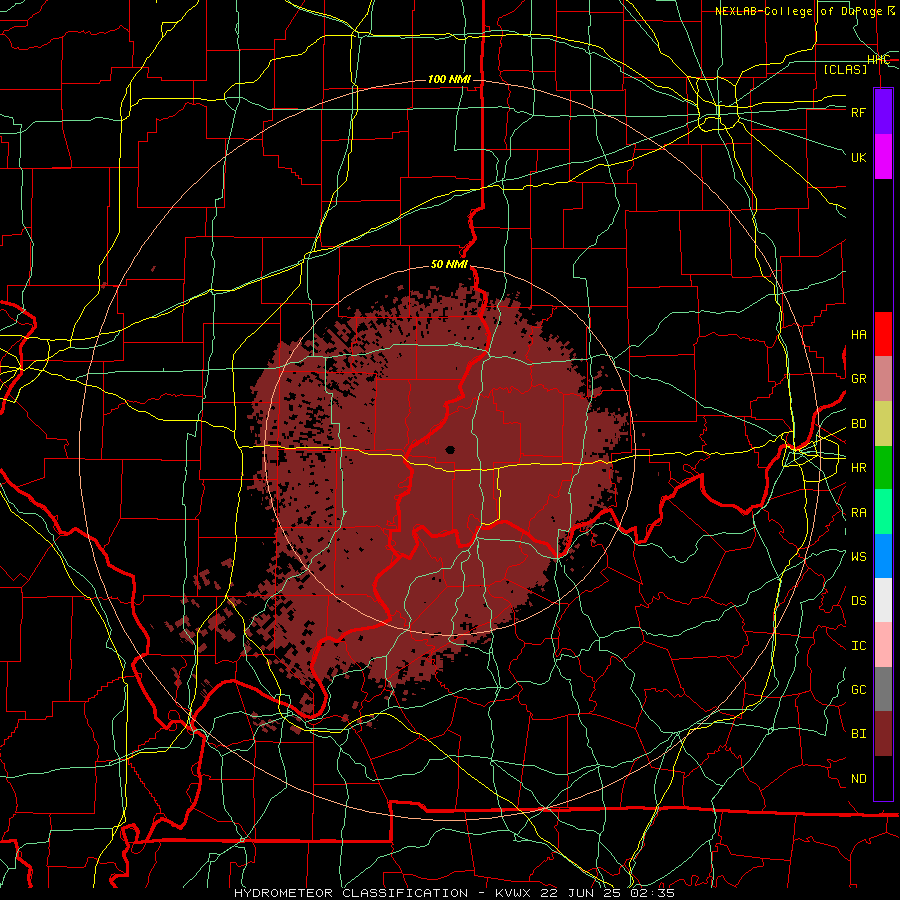Click the red HA legend color swatch

pyautogui.click(x=883, y=334)
